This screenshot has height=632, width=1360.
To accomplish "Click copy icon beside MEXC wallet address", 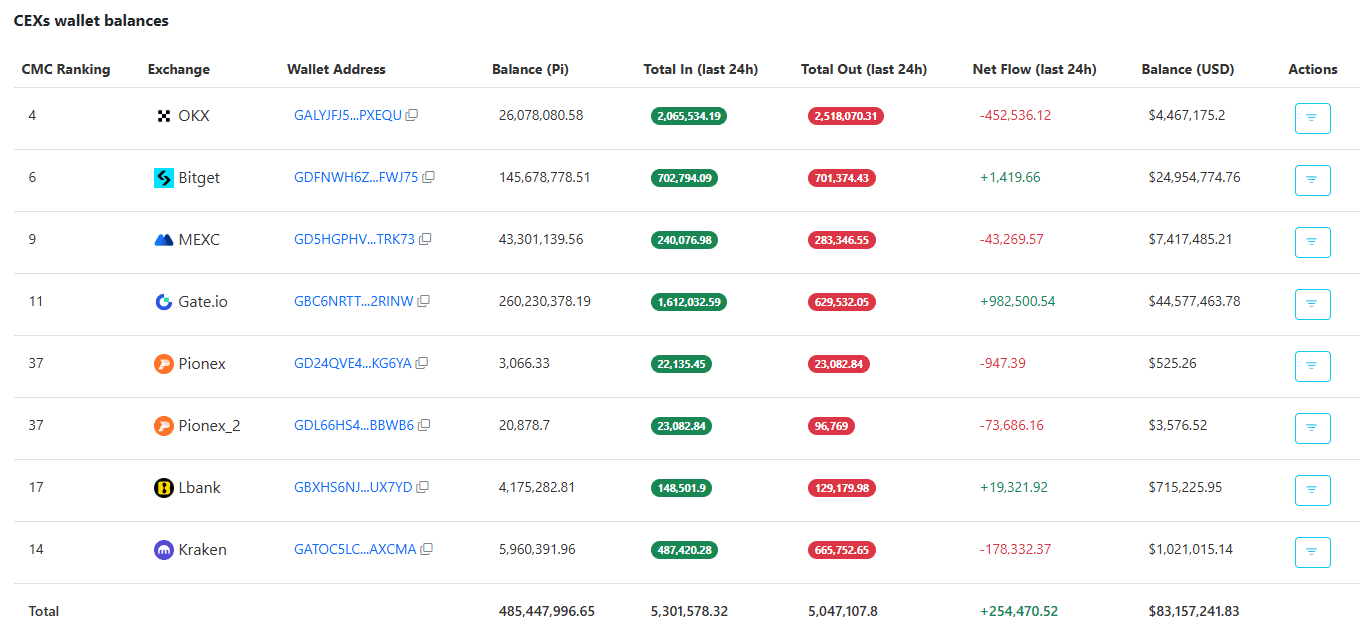I will pos(425,239).
